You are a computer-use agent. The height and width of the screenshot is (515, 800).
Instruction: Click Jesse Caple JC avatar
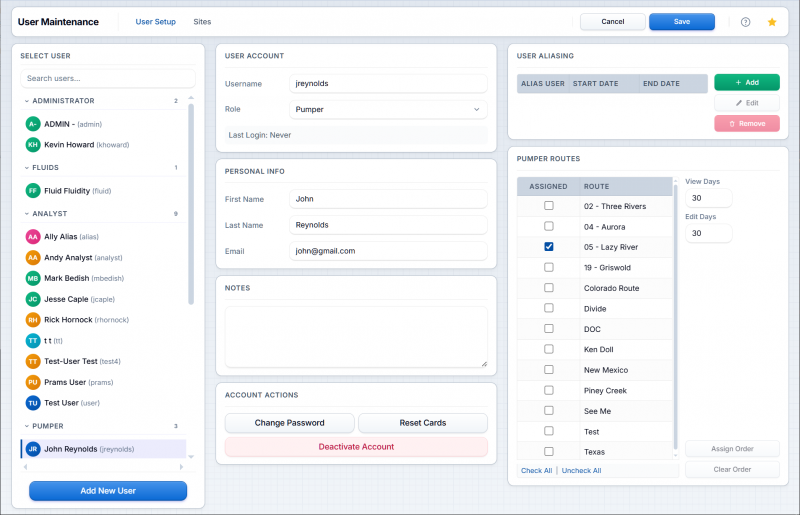coord(33,299)
